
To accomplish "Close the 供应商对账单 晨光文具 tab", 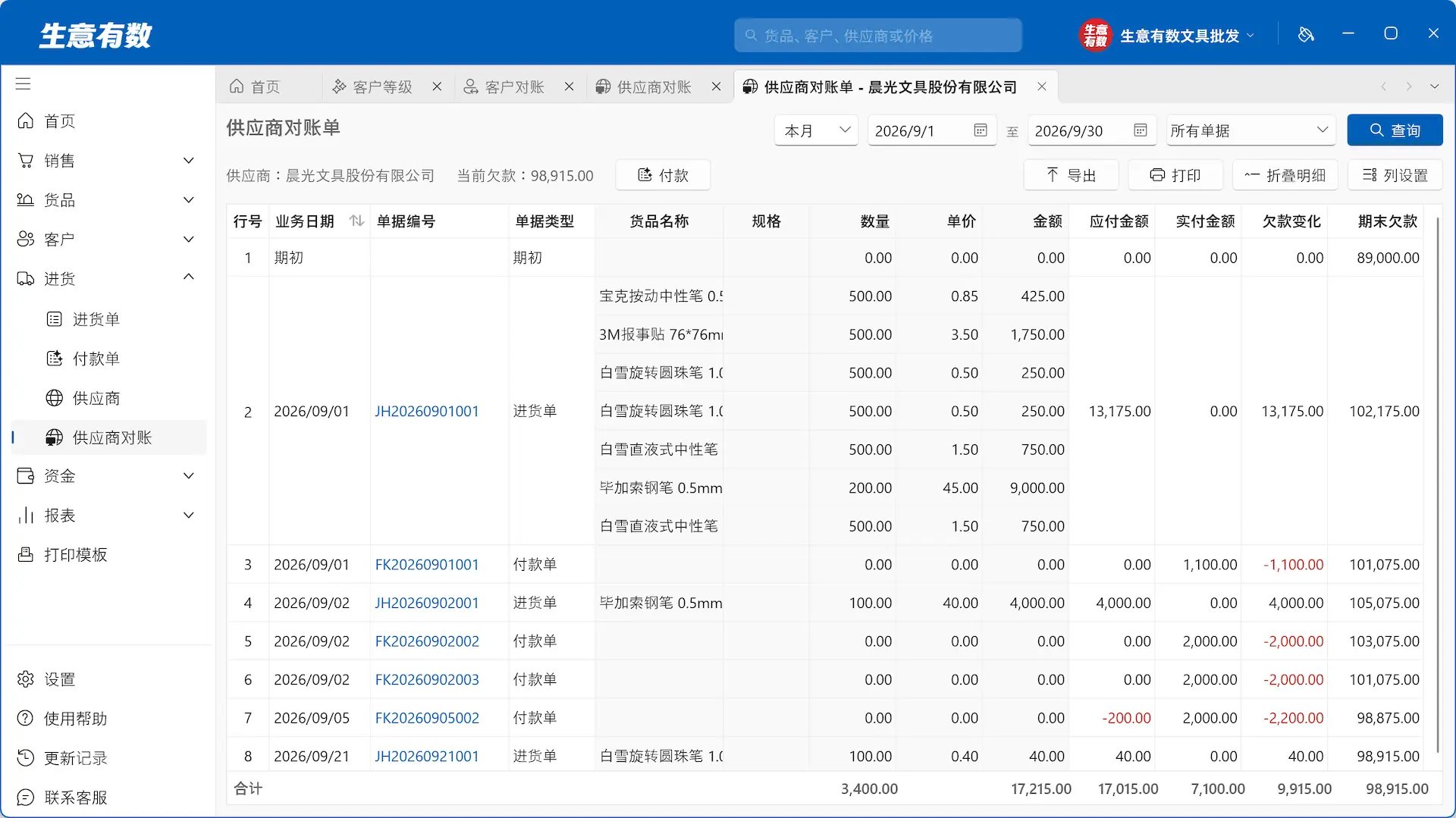I will point(1042,86).
